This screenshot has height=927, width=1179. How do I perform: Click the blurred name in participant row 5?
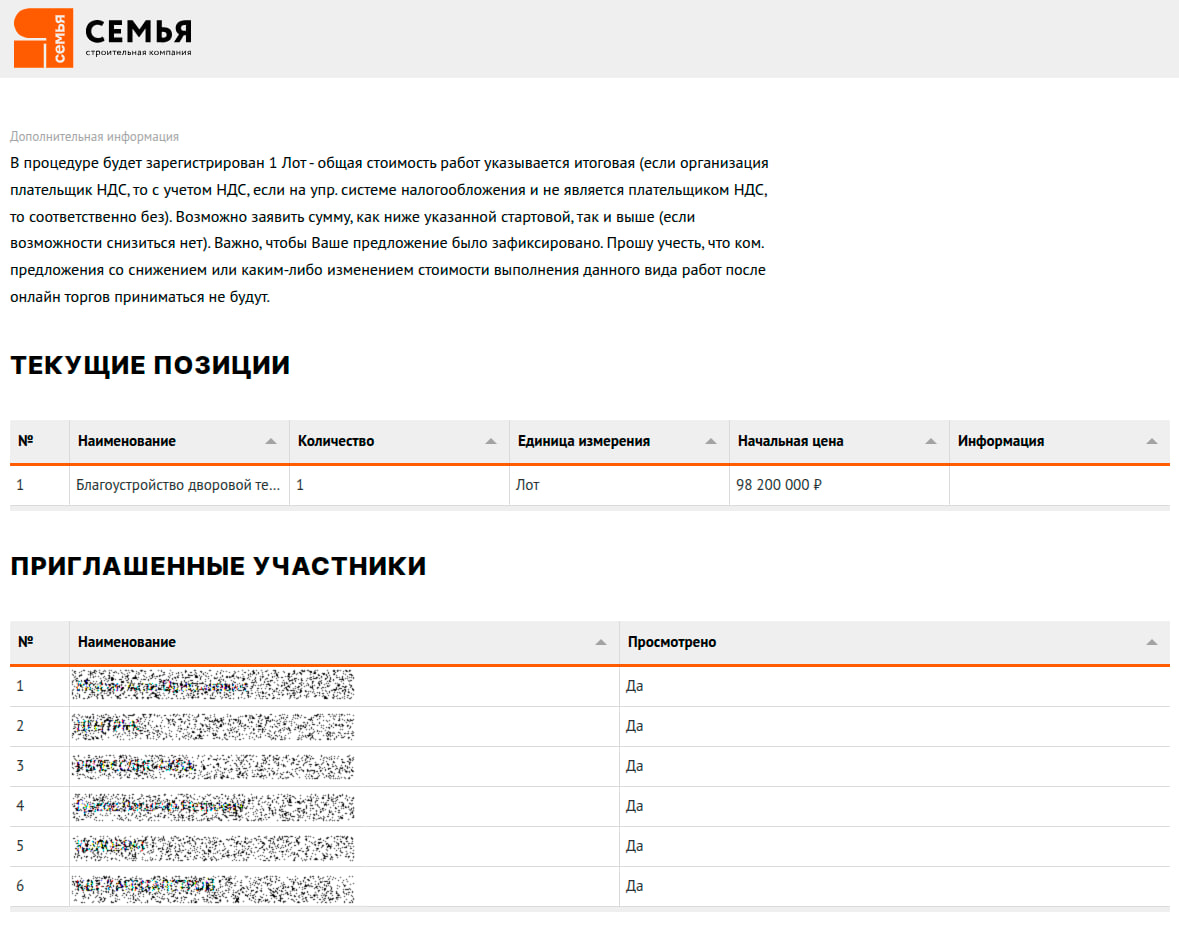213,846
